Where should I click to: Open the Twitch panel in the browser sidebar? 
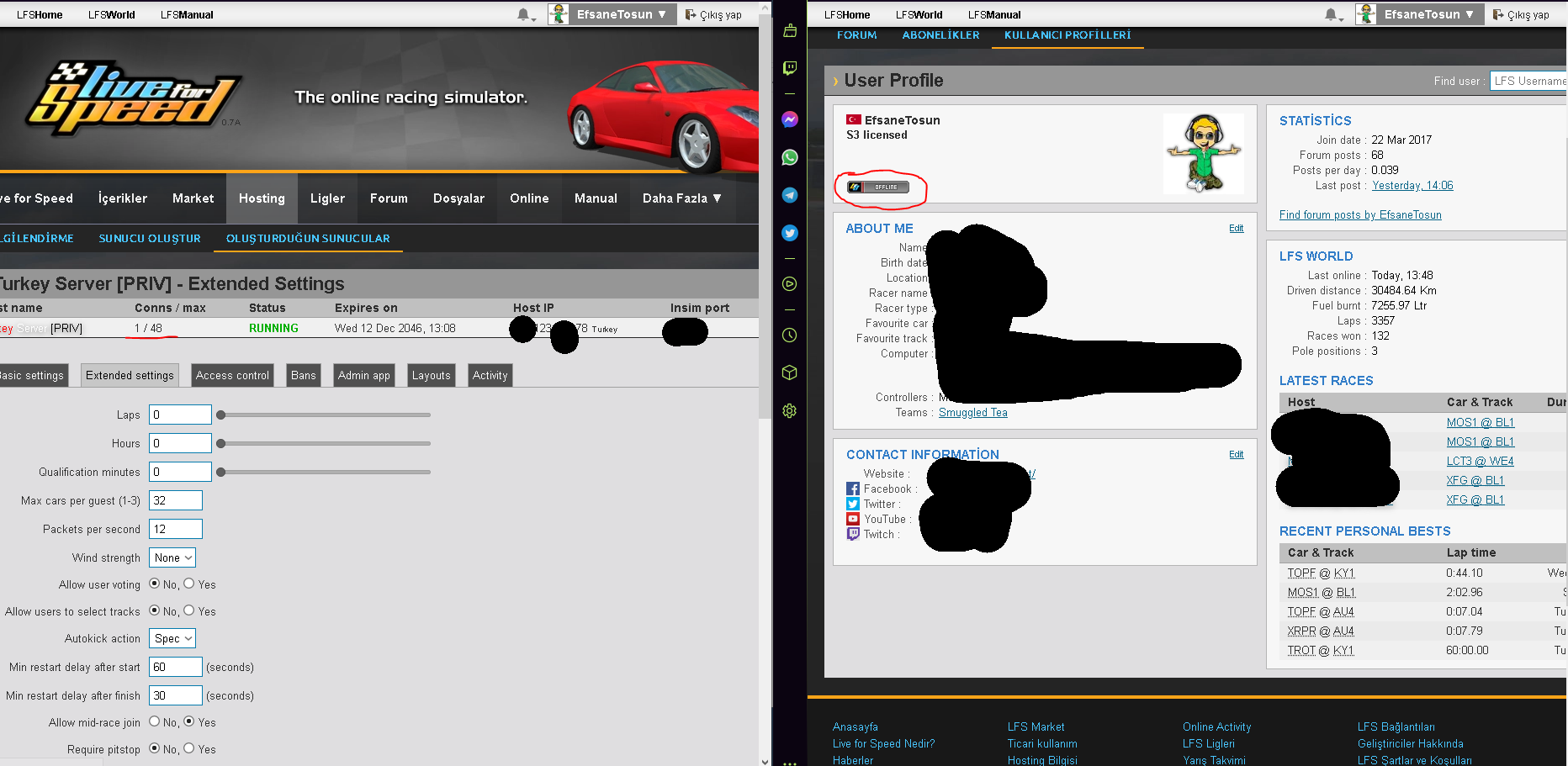[790, 68]
